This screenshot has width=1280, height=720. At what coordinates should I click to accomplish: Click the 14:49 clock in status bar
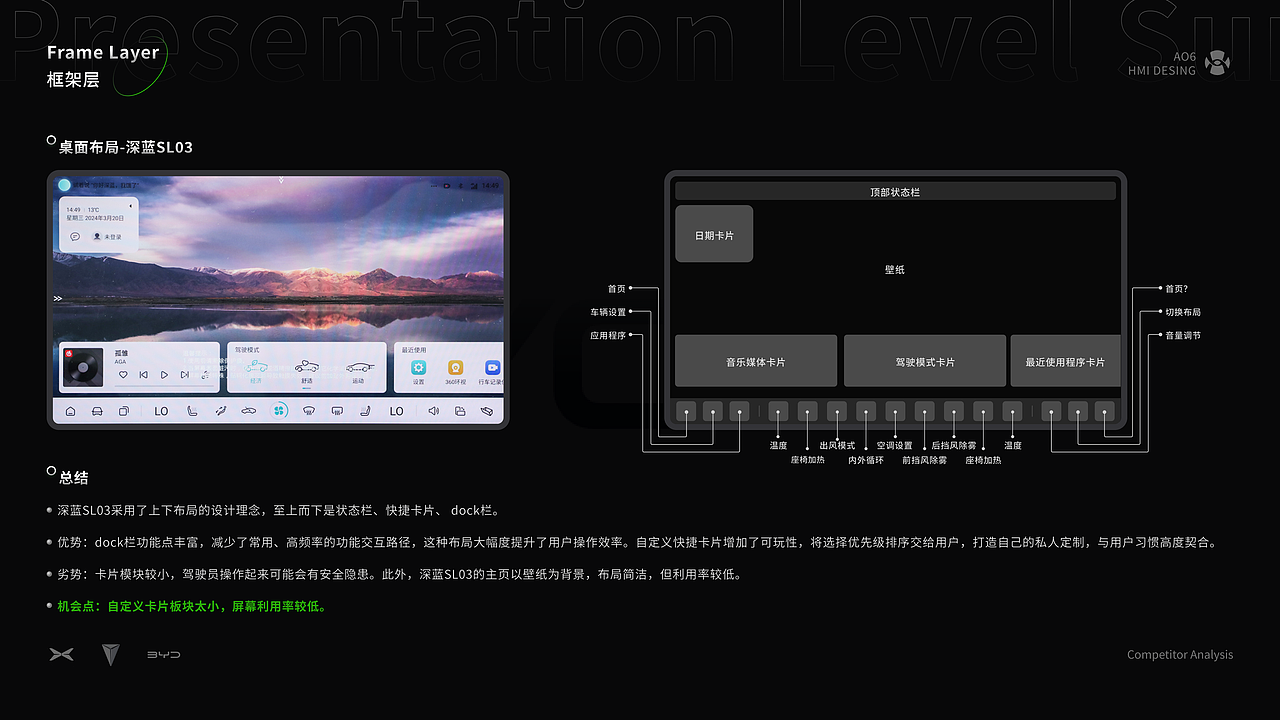pyautogui.click(x=491, y=185)
